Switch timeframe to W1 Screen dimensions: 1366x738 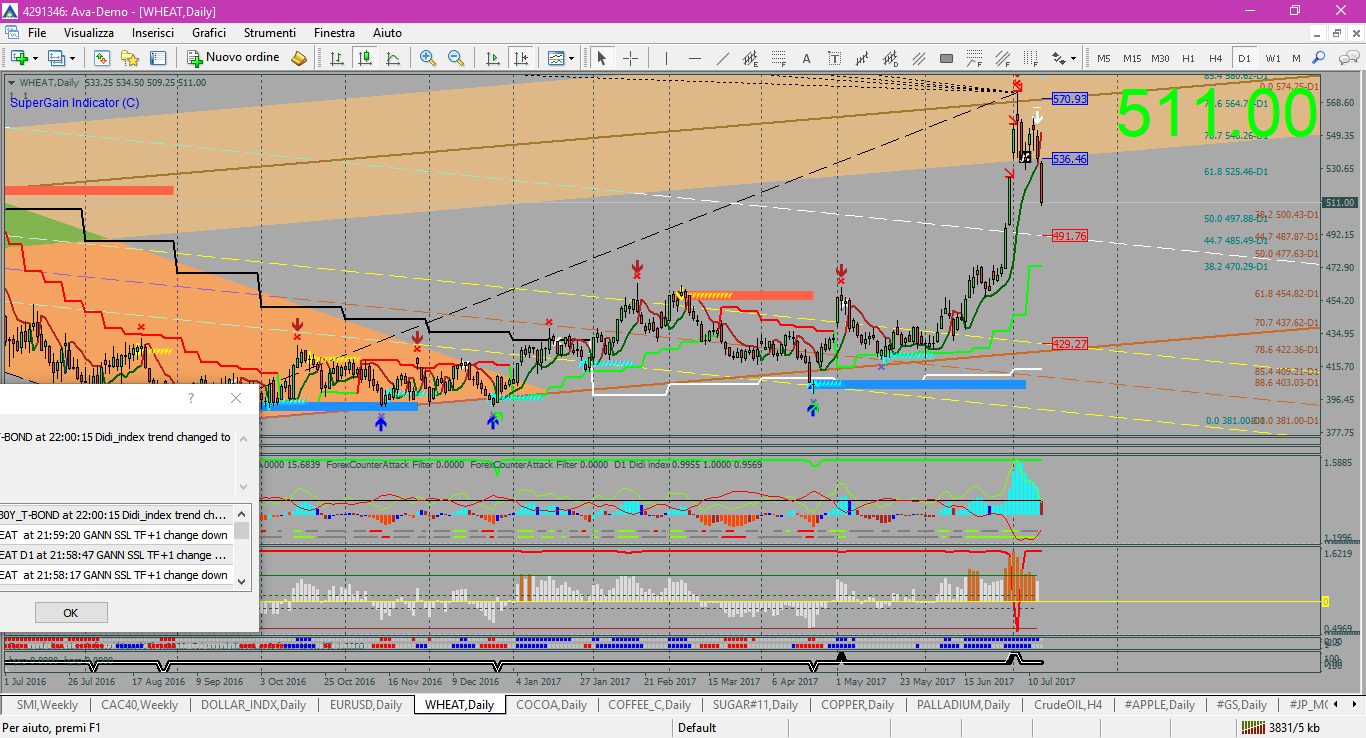[1273, 58]
